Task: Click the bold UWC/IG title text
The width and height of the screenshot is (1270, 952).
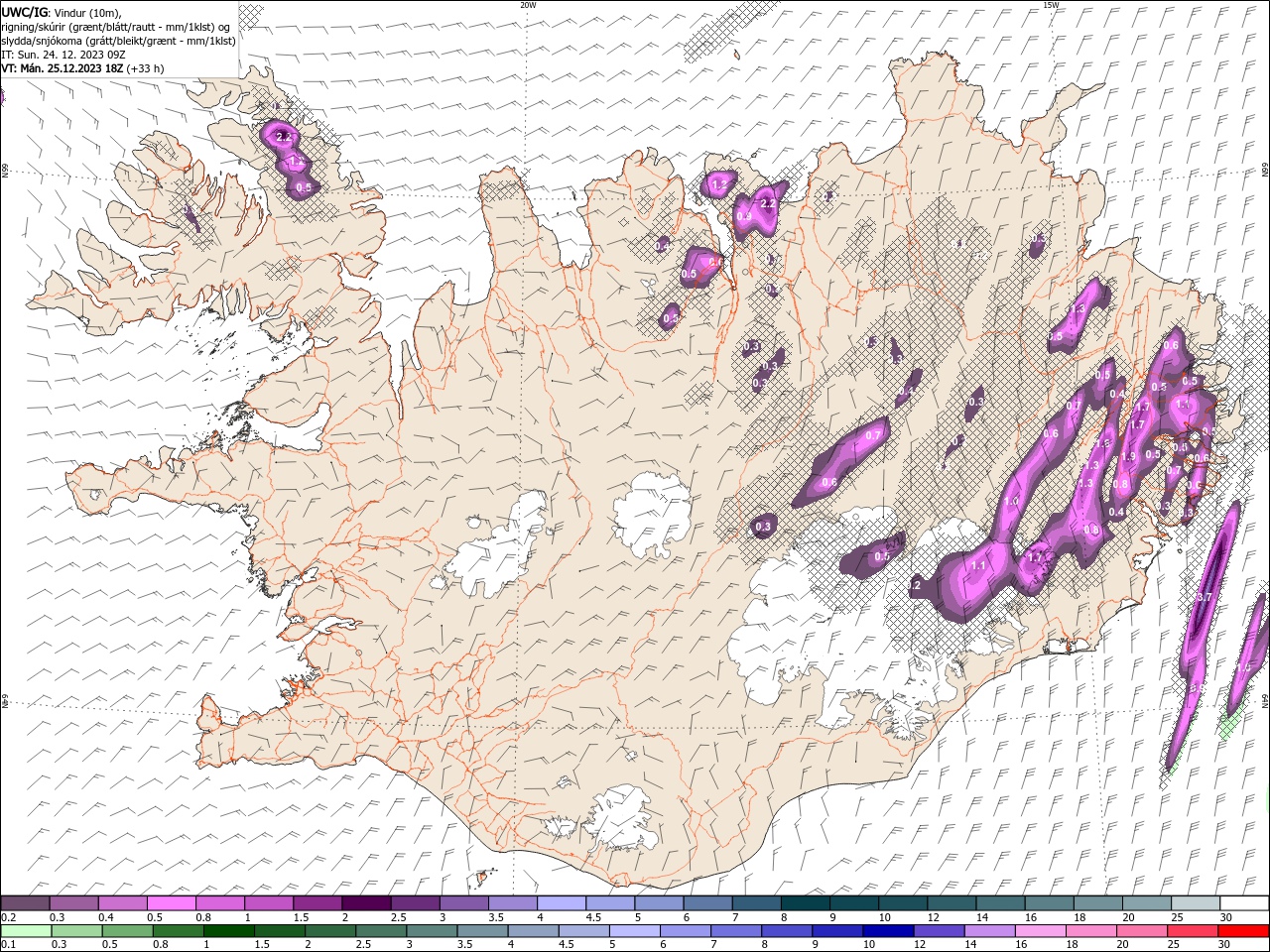Action: pyautogui.click(x=25, y=11)
